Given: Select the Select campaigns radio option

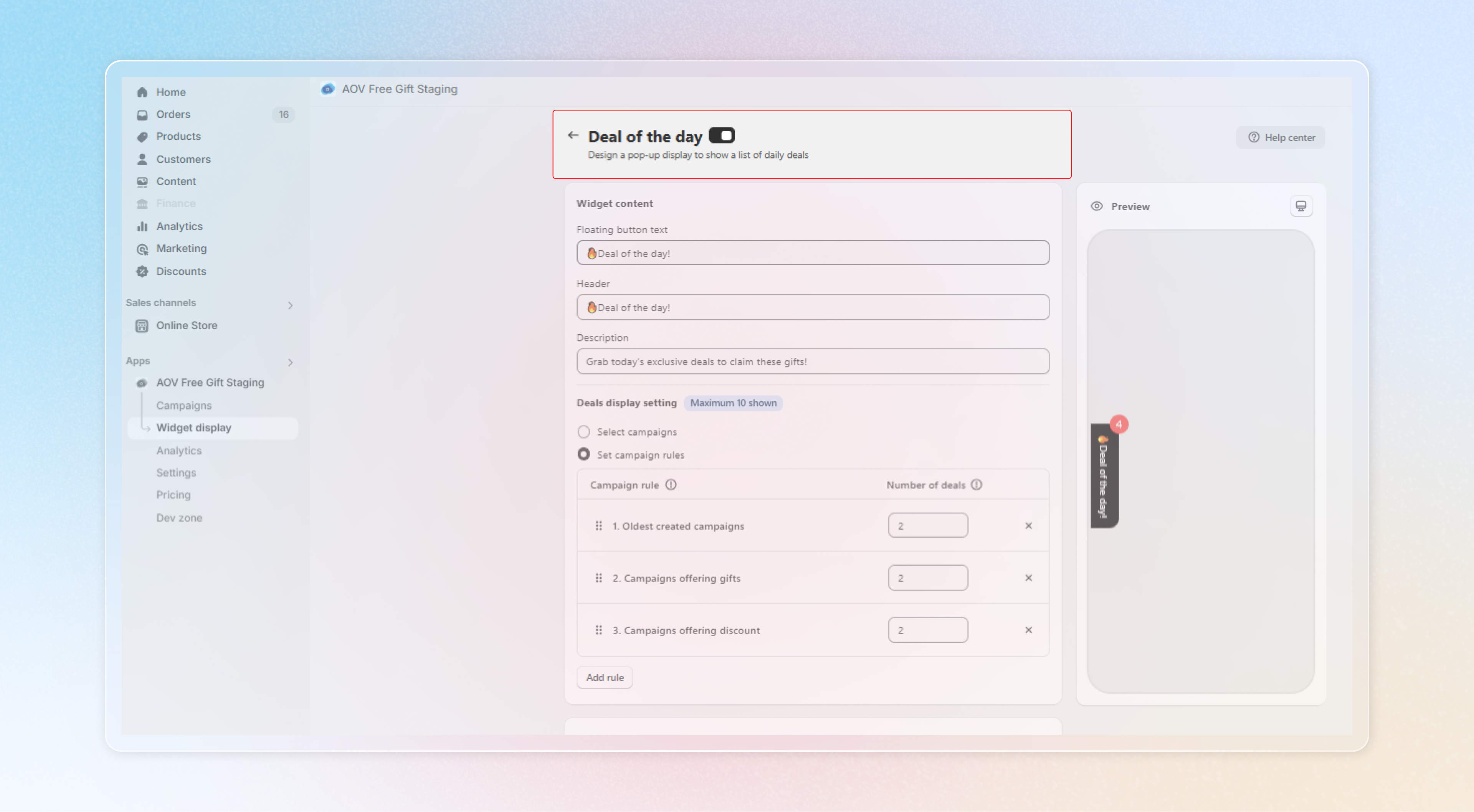Looking at the screenshot, I should [583, 431].
